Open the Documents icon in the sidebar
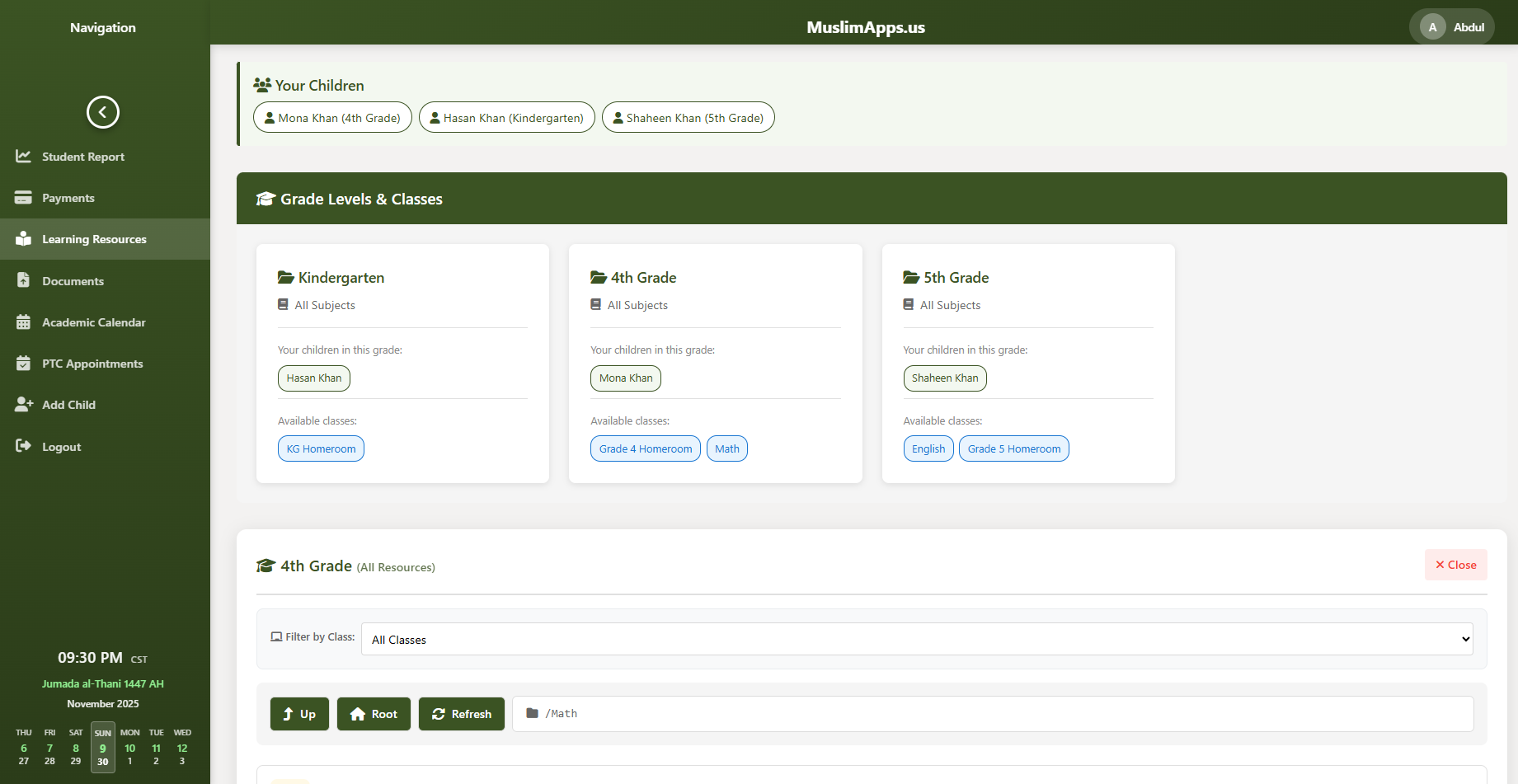This screenshot has height=784, width=1518. tap(24, 280)
